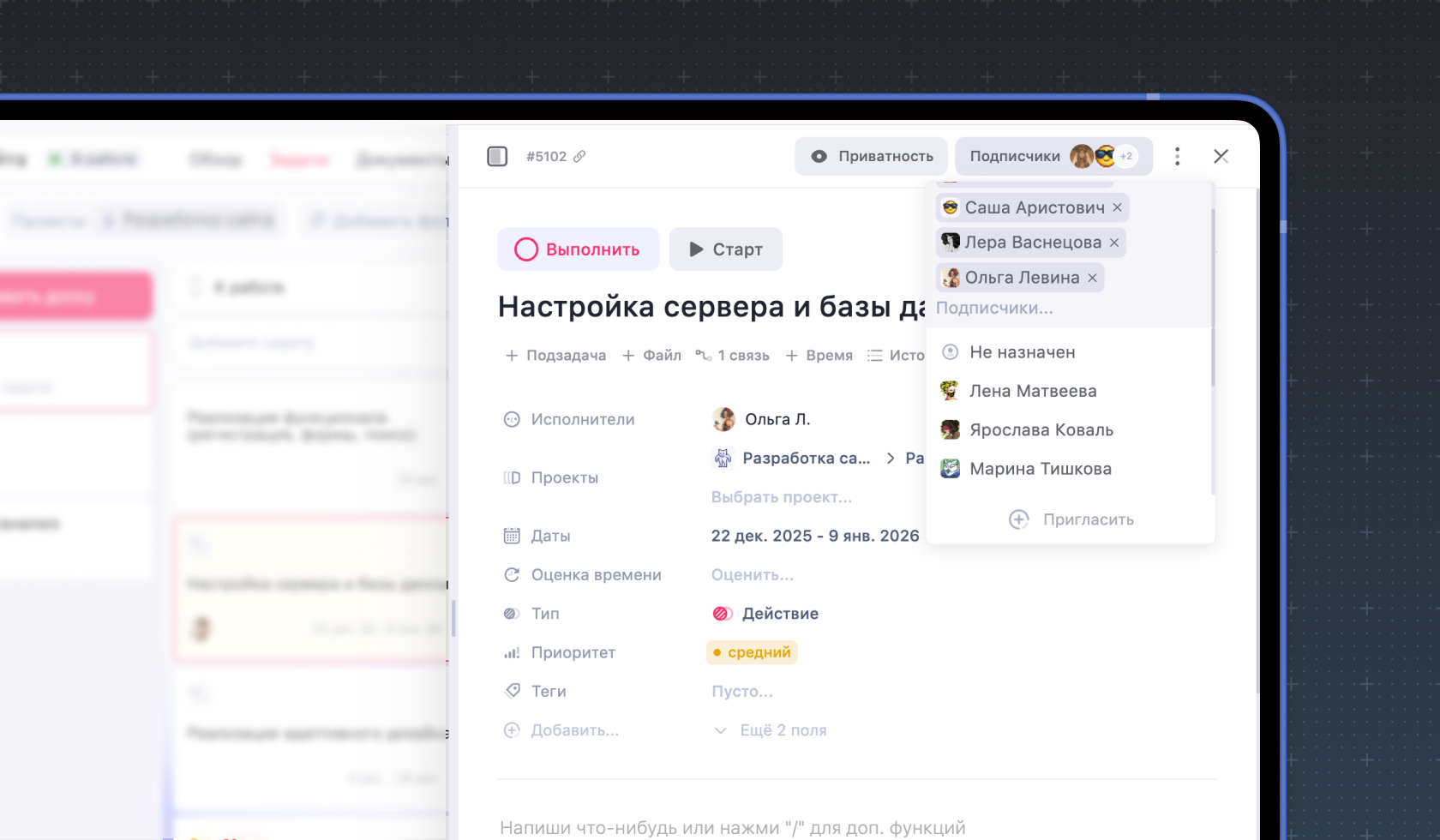
Task: Click the priority bars icon near Приоритет
Action: pos(512,651)
